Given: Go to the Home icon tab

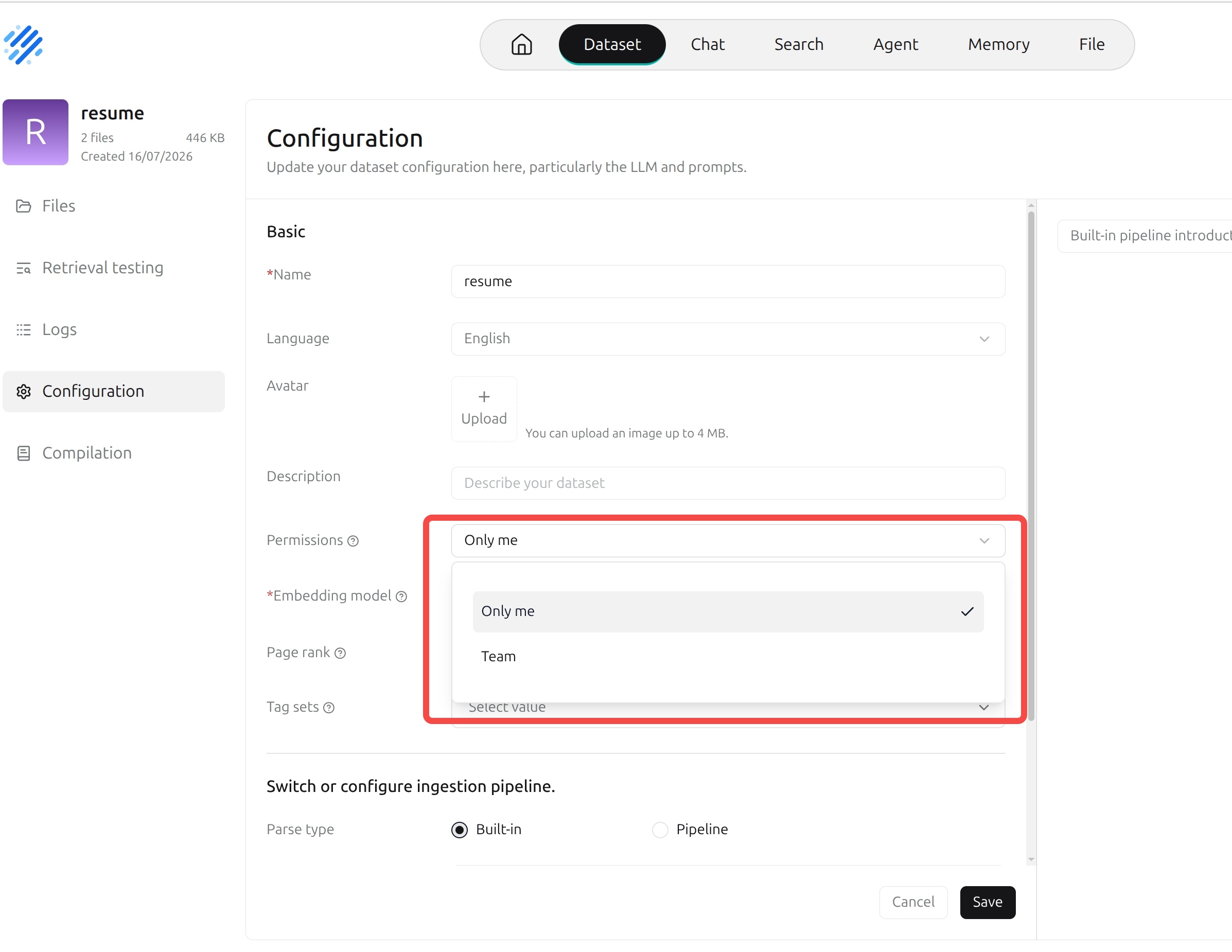Looking at the screenshot, I should point(521,45).
